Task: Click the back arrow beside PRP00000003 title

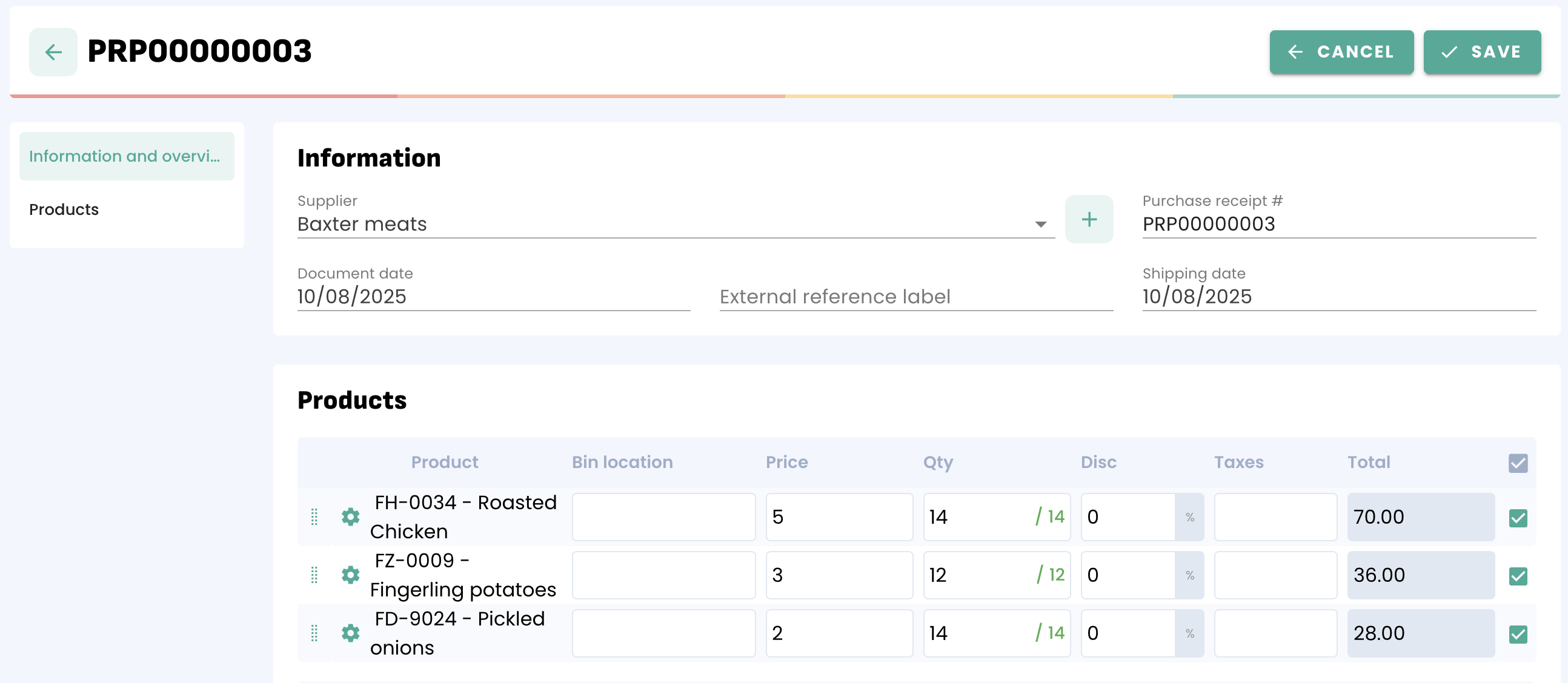Action: tap(53, 51)
